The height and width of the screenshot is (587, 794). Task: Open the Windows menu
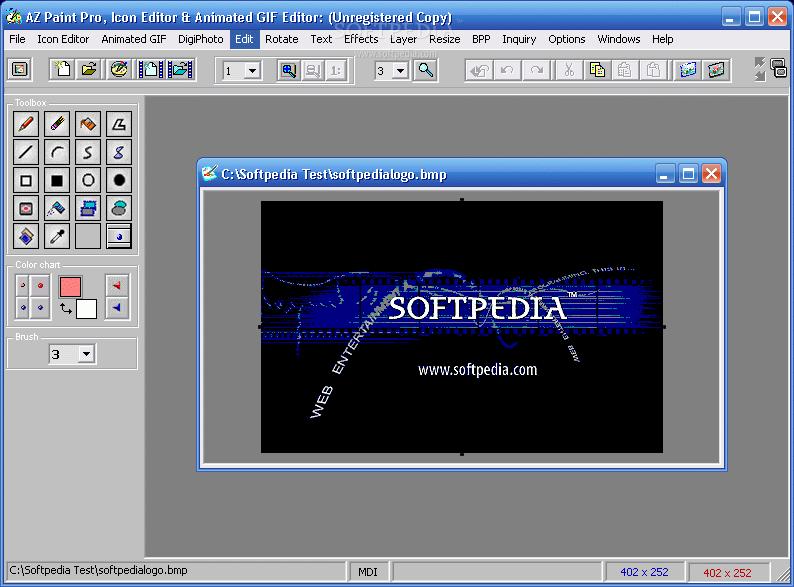619,39
